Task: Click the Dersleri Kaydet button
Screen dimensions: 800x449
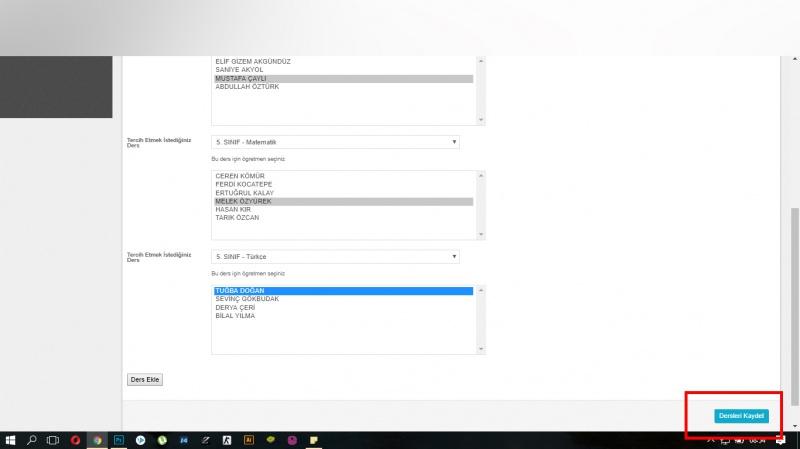Action: coord(741,415)
